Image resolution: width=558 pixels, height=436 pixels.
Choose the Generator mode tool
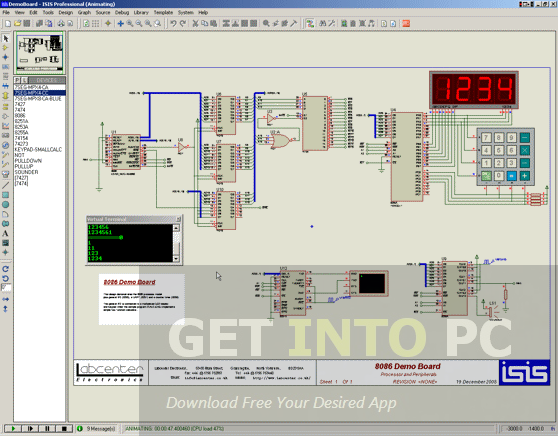coord(6,145)
